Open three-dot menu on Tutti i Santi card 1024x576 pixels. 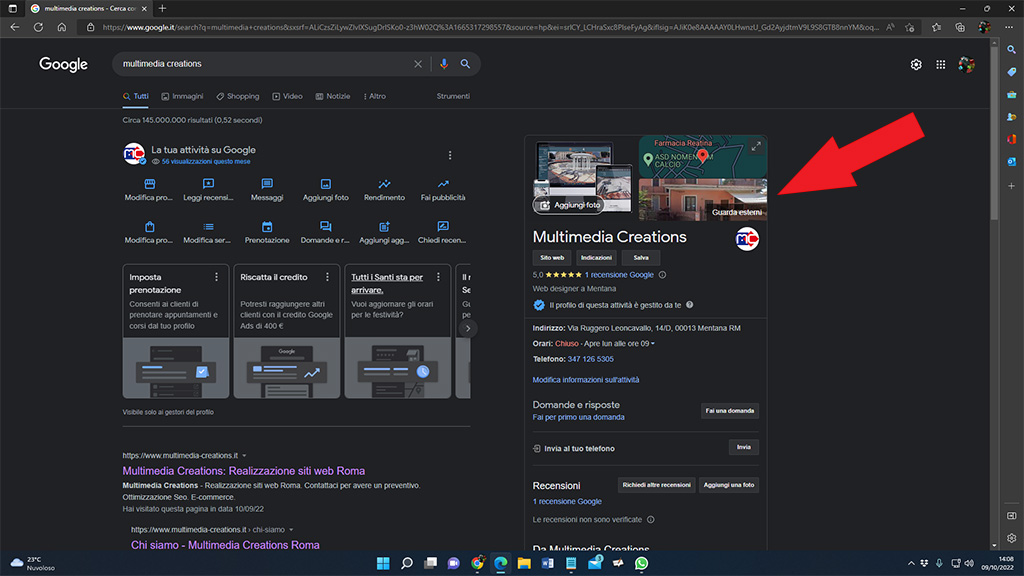pyautogui.click(x=439, y=278)
